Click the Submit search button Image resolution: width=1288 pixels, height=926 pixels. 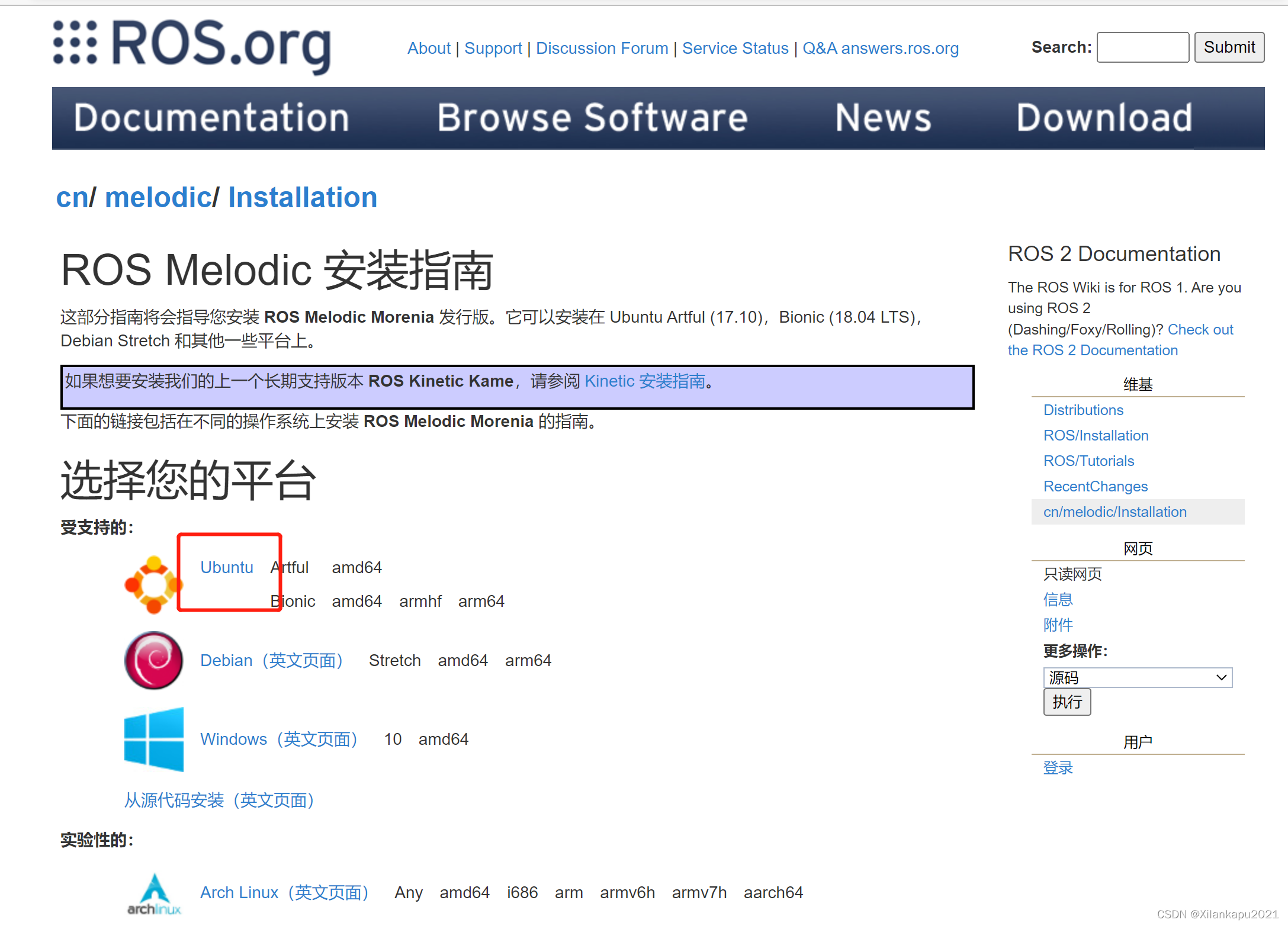1229,47
